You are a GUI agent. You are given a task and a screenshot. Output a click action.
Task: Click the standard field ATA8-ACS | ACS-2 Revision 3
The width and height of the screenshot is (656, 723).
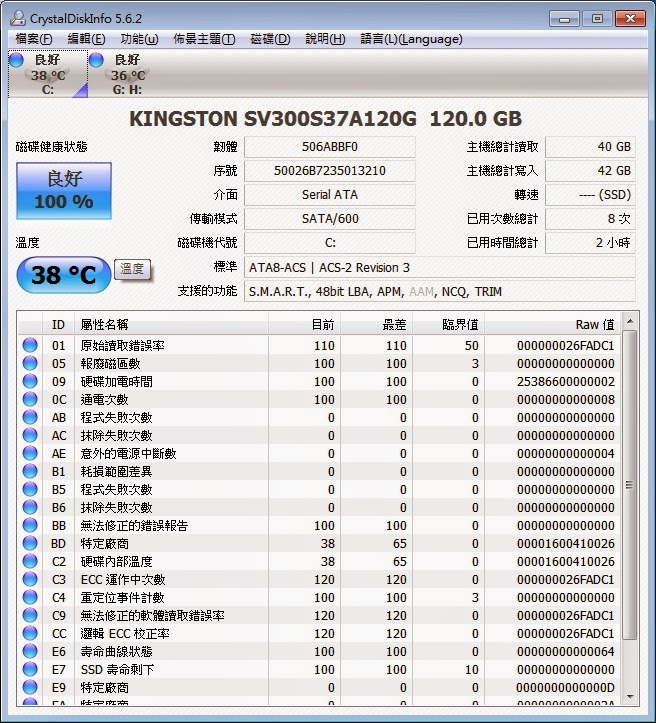tap(440, 267)
